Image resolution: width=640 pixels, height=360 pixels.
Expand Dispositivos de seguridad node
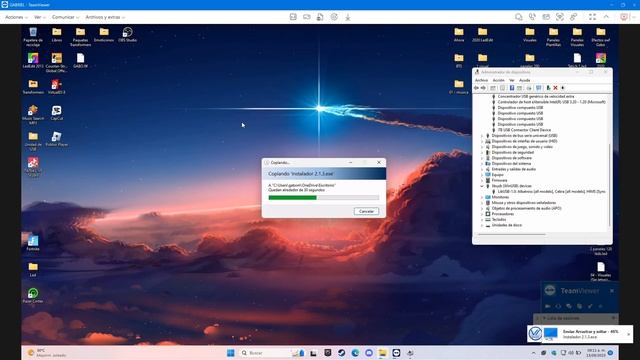pyautogui.click(x=482, y=152)
